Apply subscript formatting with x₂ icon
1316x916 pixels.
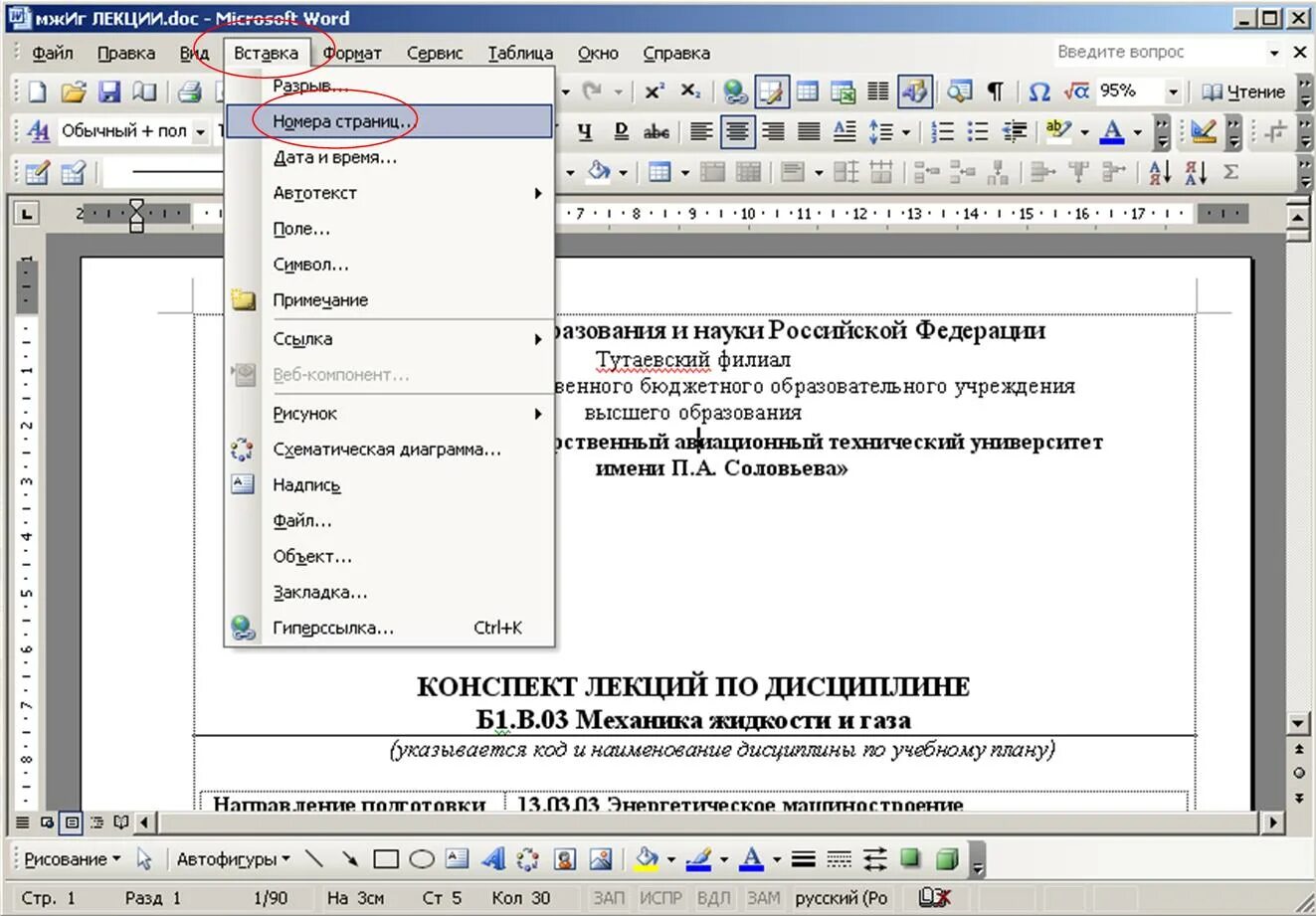pos(691,92)
